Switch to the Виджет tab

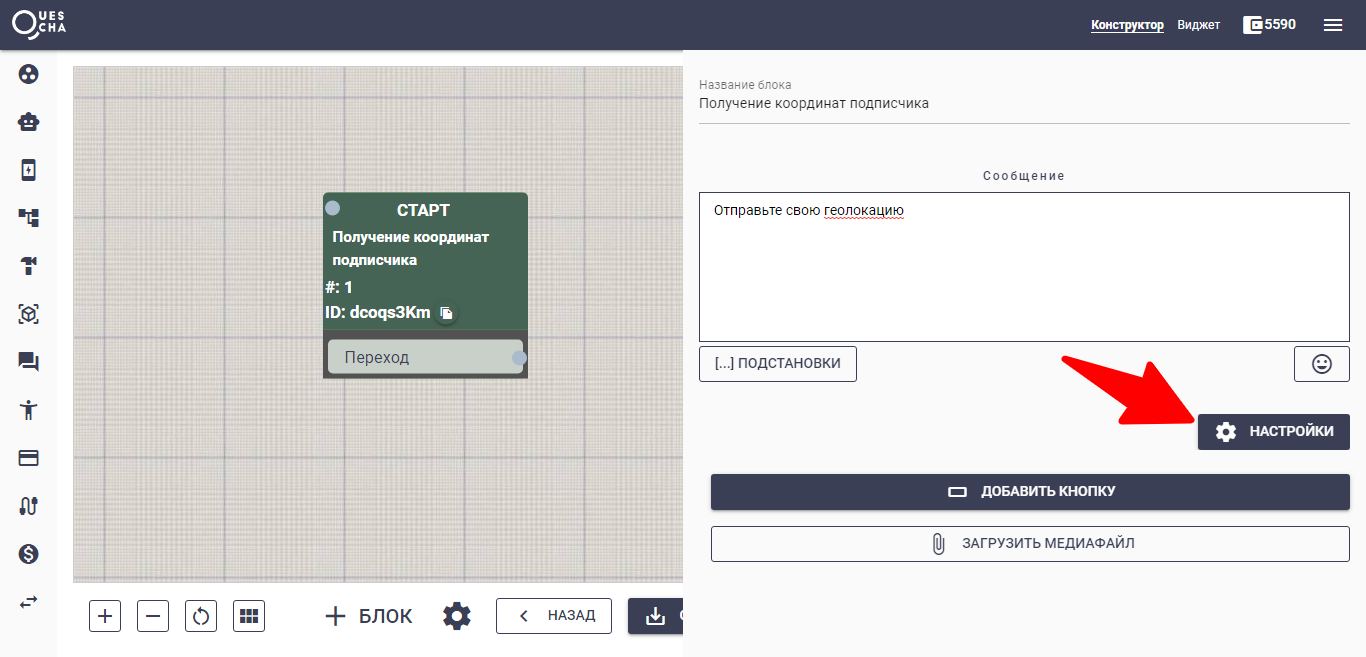(1198, 25)
